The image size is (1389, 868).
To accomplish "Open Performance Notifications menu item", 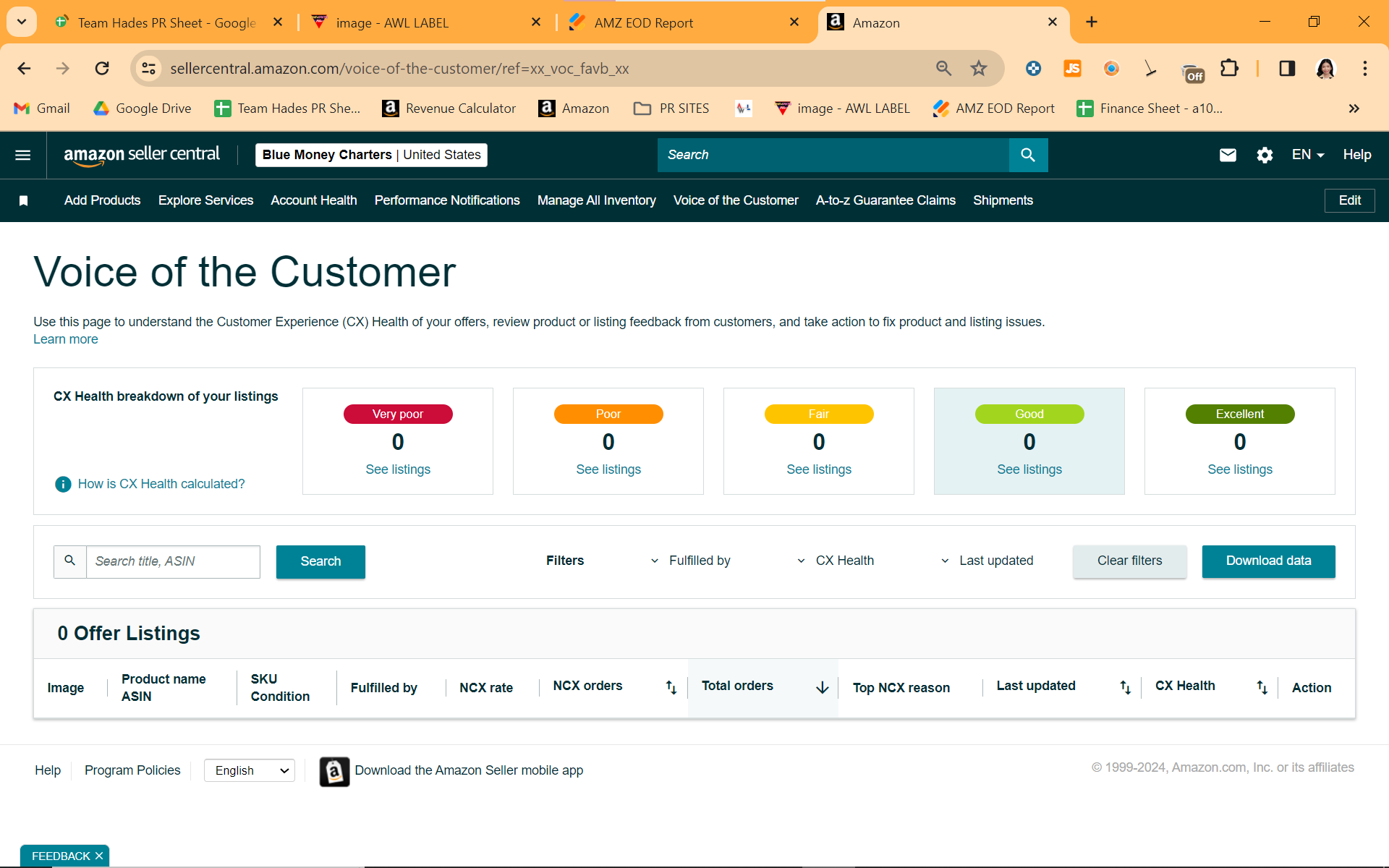I will [447, 200].
